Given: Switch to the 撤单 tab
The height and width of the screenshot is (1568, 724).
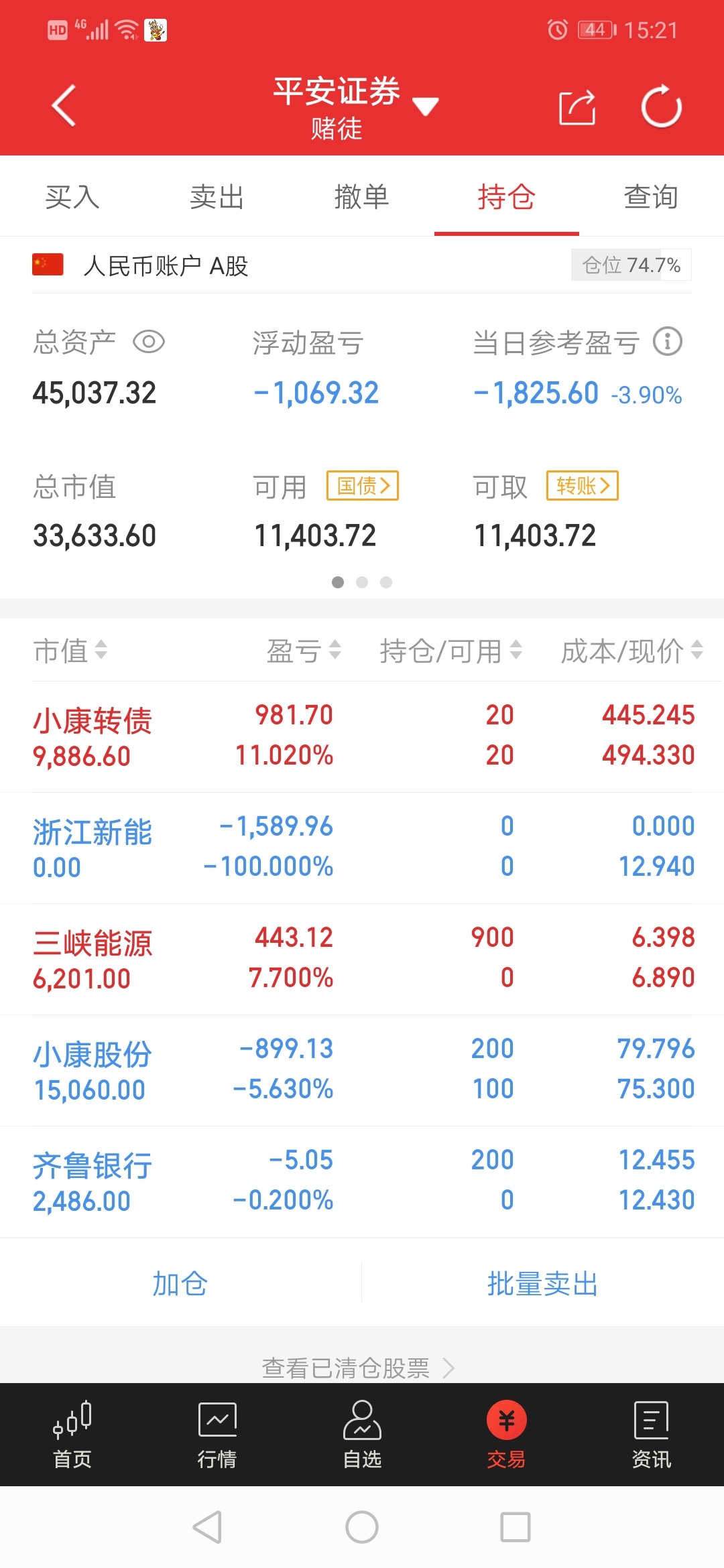Looking at the screenshot, I should [362, 197].
